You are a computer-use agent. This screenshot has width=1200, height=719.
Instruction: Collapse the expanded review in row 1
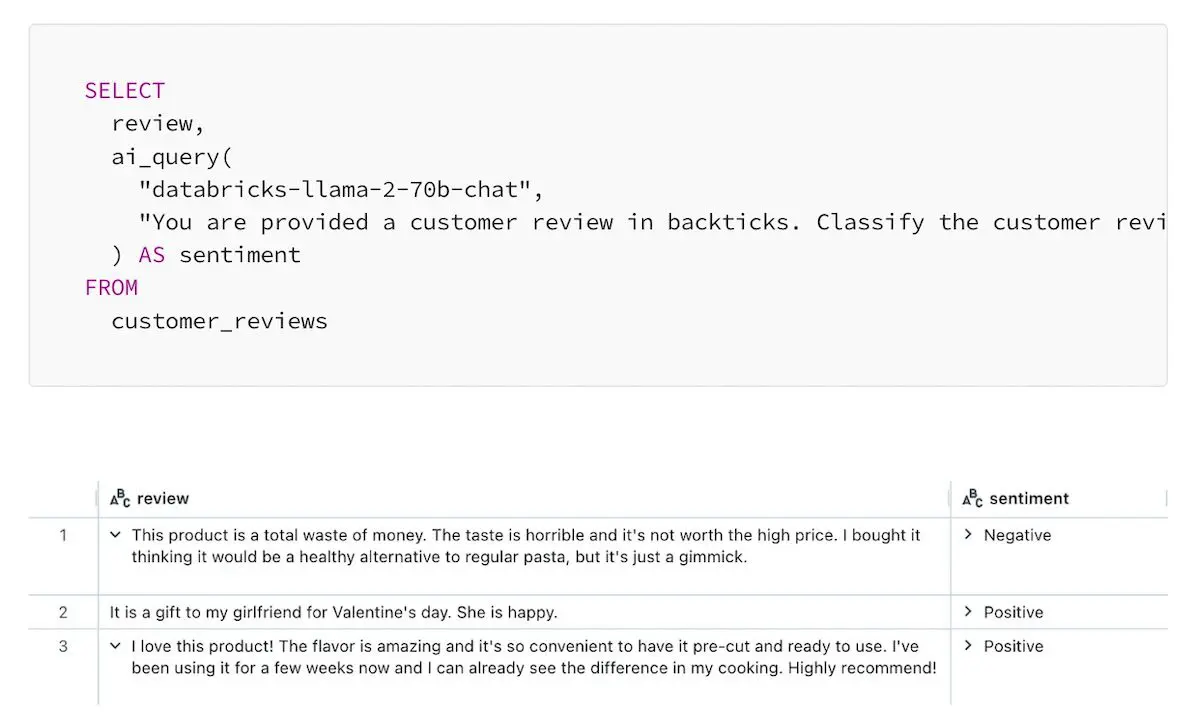coord(118,534)
